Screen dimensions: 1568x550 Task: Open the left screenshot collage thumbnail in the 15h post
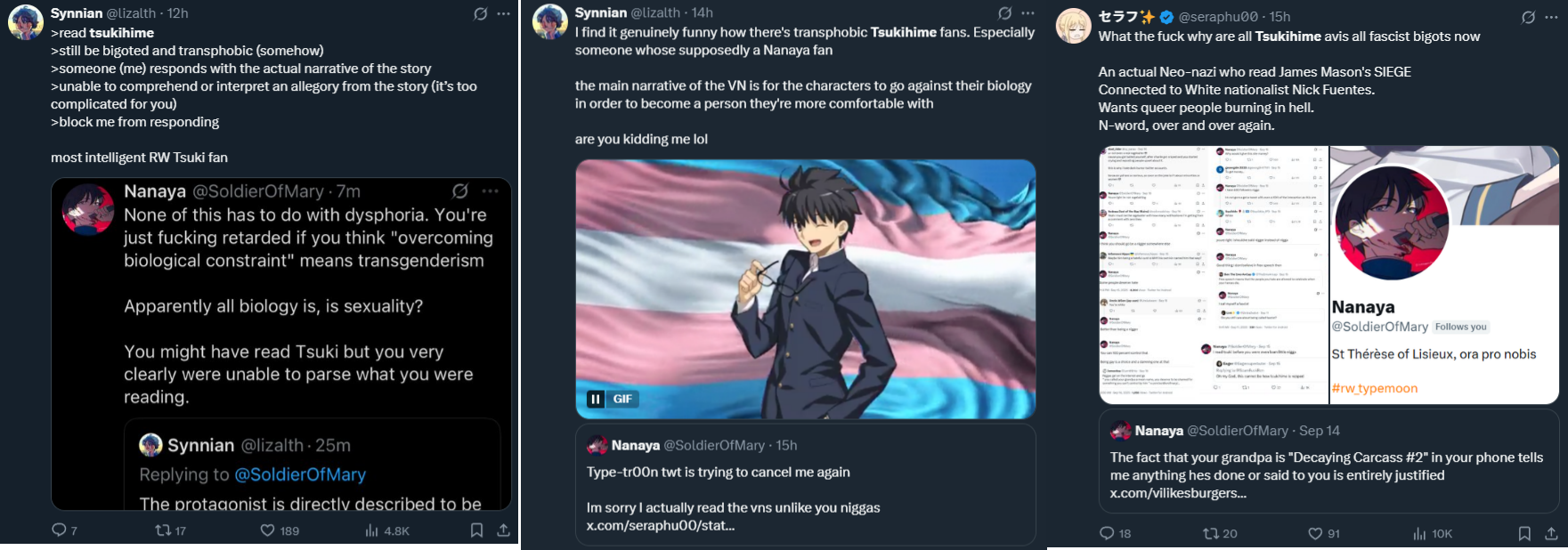(1213, 275)
